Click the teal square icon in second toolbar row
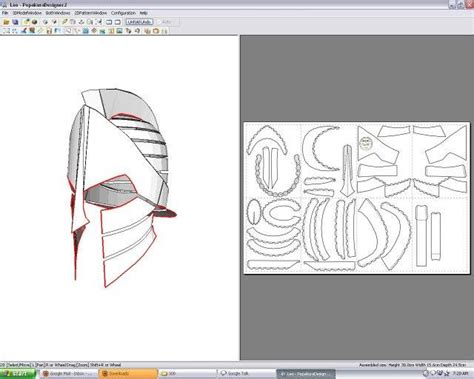This screenshot has width=474, height=379. [85, 31]
